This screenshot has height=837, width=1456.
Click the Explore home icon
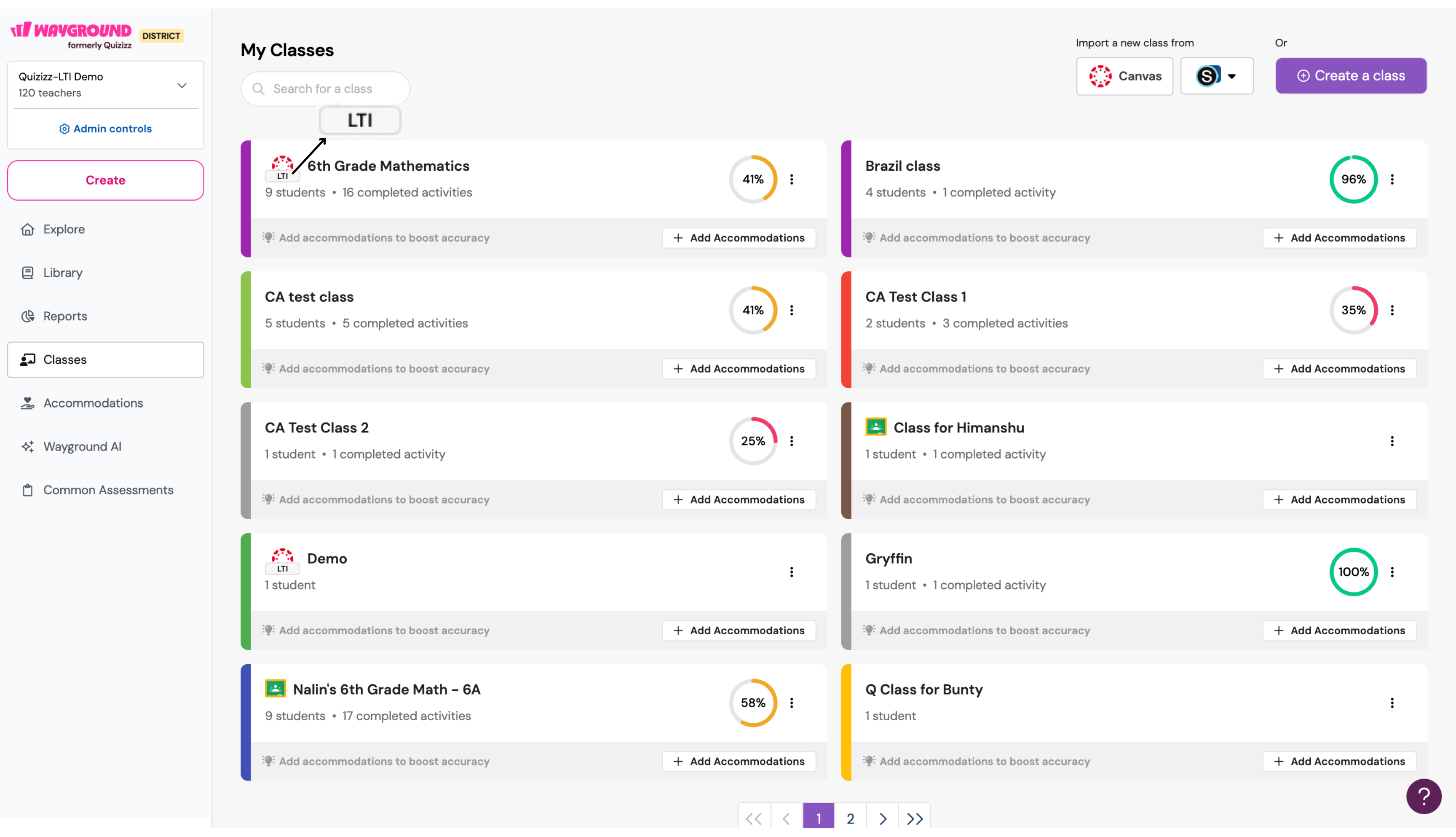point(27,229)
